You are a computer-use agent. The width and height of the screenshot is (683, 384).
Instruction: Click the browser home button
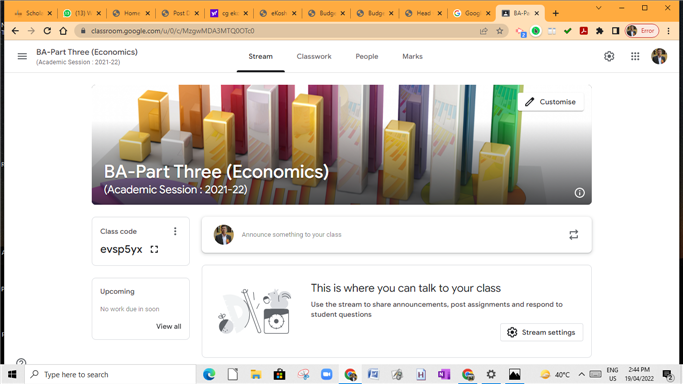coord(64,31)
